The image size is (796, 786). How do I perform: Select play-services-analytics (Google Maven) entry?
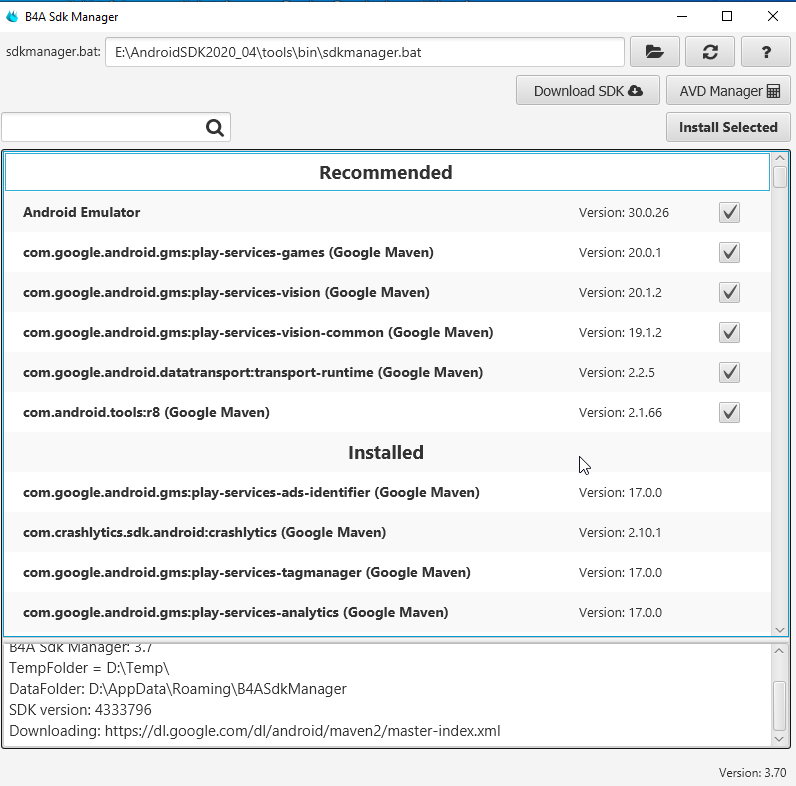[x=236, y=612]
